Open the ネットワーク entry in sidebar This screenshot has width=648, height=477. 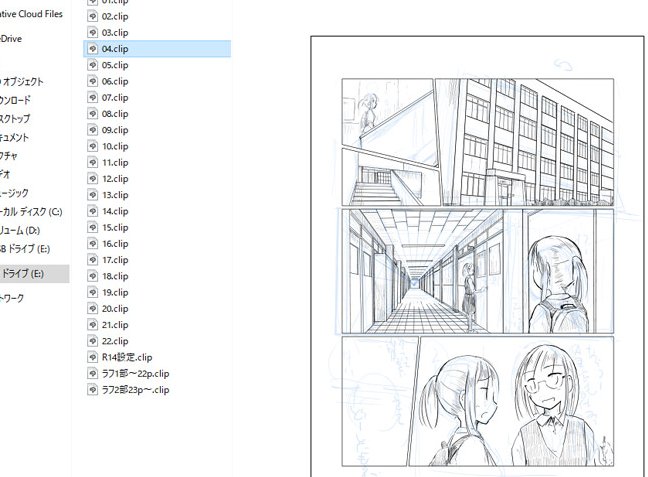12,298
